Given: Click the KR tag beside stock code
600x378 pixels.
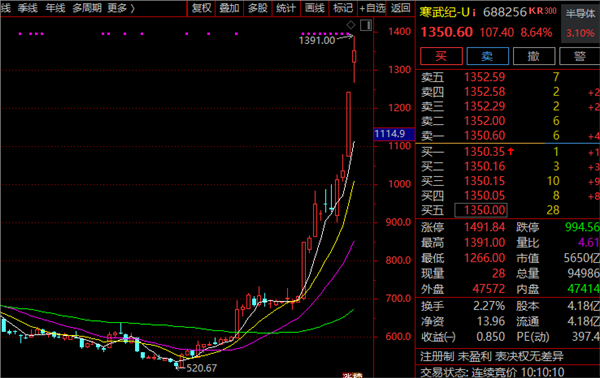Looking at the screenshot, I should (536, 11).
